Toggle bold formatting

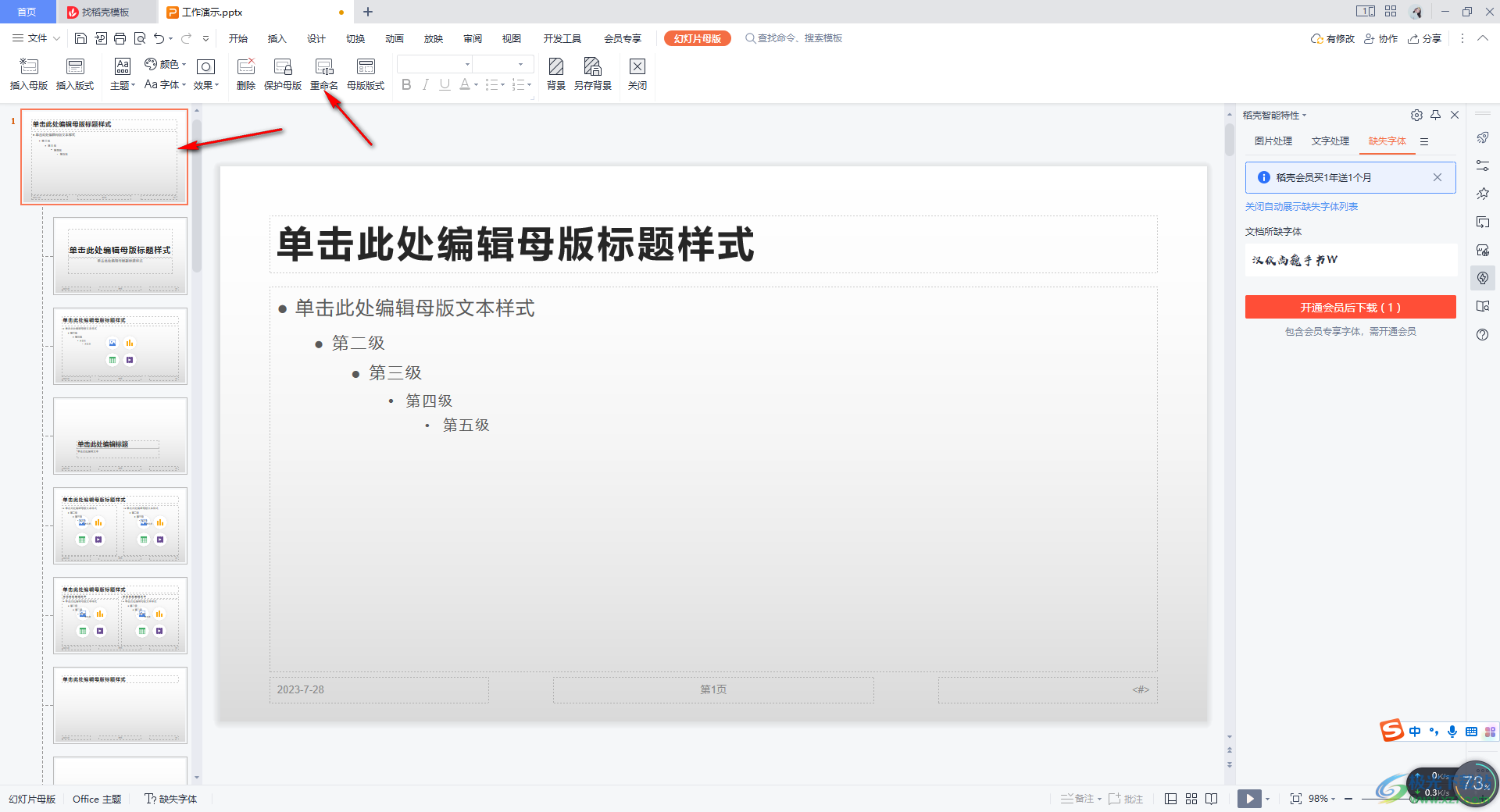(x=406, y=84)
